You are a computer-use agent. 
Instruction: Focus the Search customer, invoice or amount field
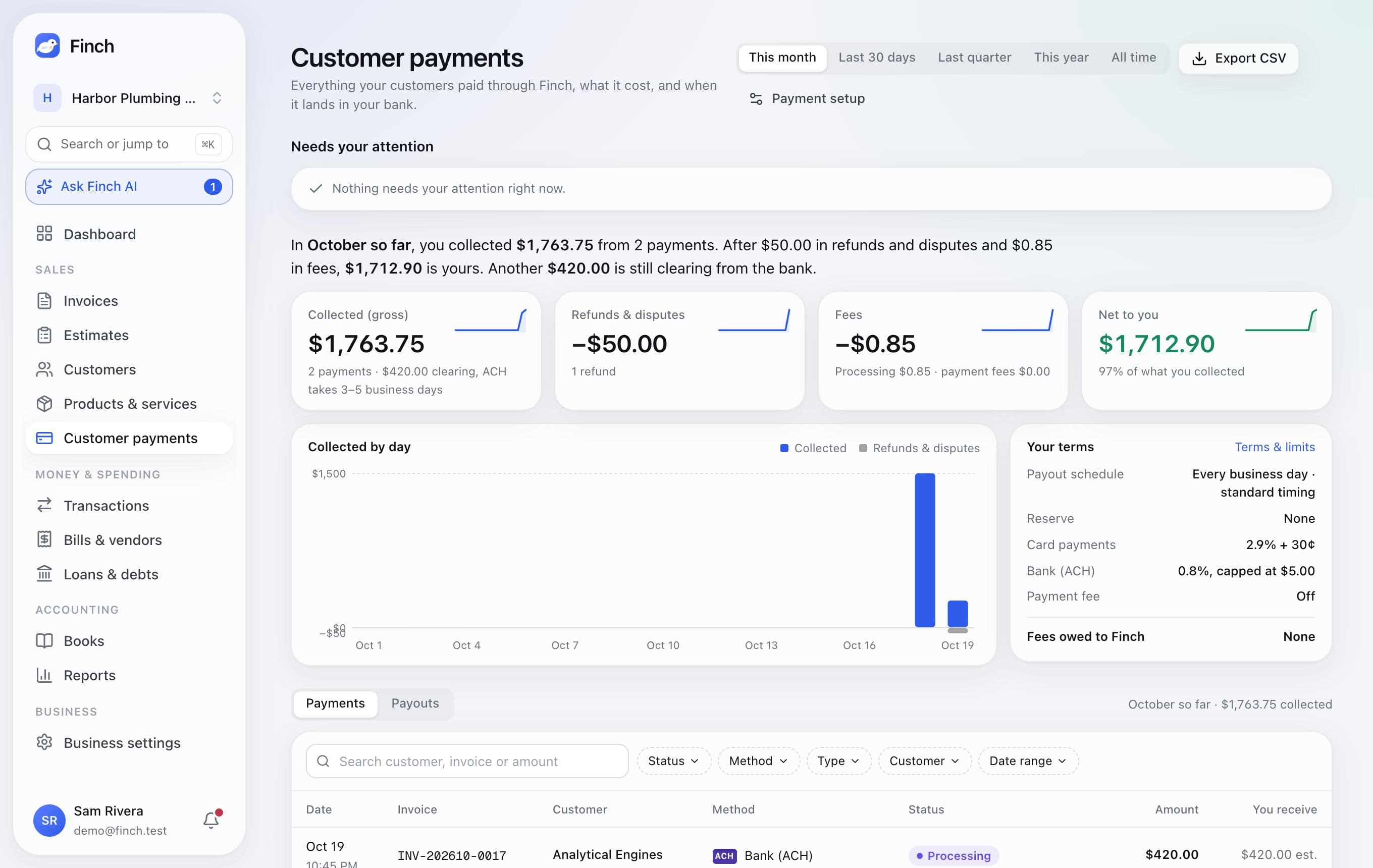tap(467, 761)
